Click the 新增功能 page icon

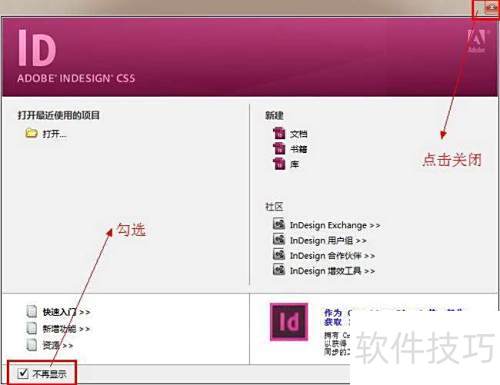[32, 328]
